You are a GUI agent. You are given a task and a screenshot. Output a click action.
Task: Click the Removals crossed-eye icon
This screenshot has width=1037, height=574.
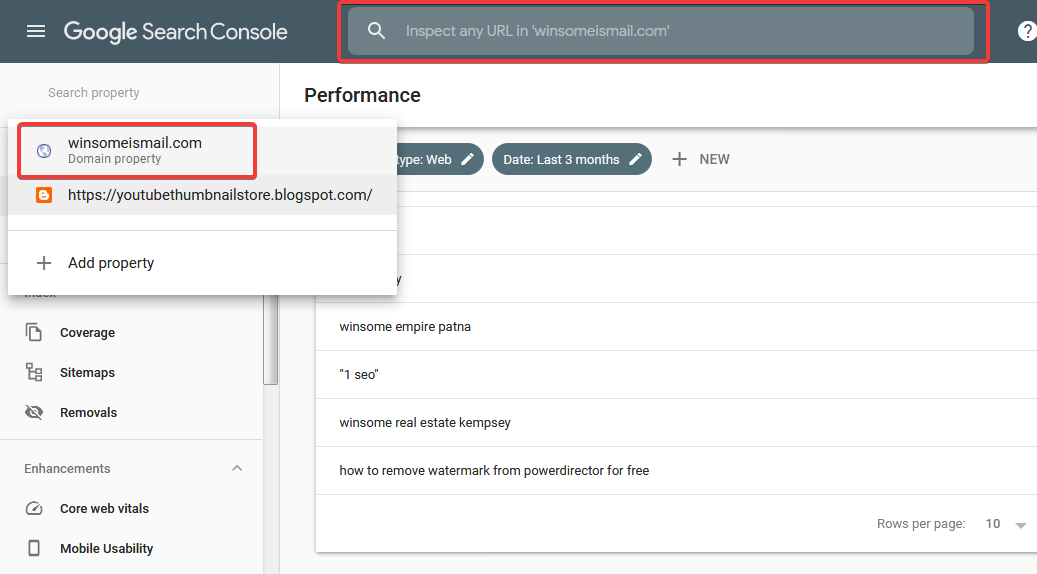tap(35, 412)
